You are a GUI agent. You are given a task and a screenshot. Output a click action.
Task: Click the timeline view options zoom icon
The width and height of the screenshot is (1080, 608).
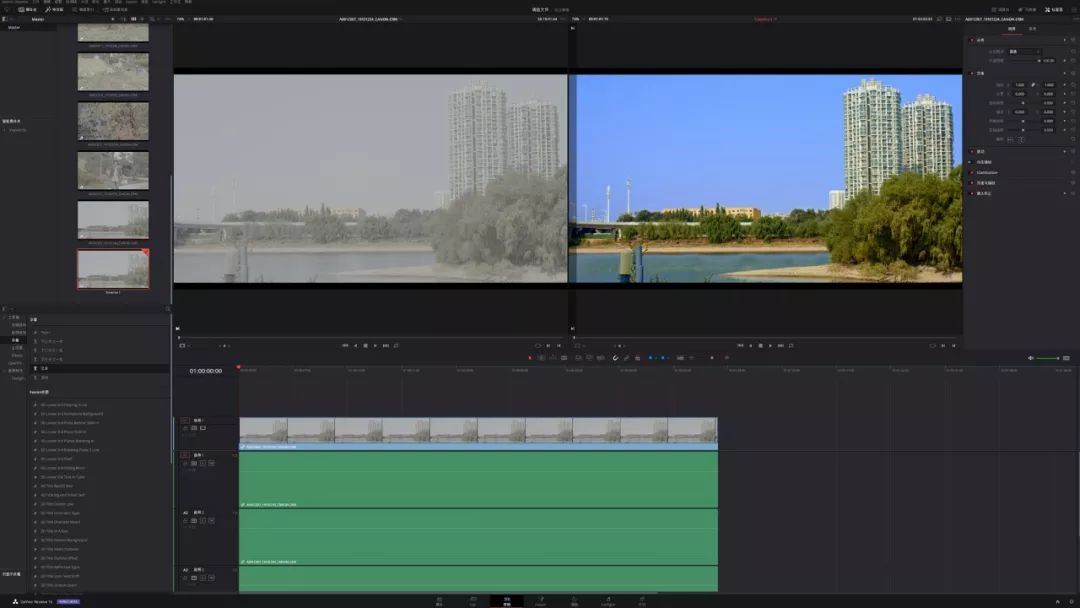tap(680, 358)
